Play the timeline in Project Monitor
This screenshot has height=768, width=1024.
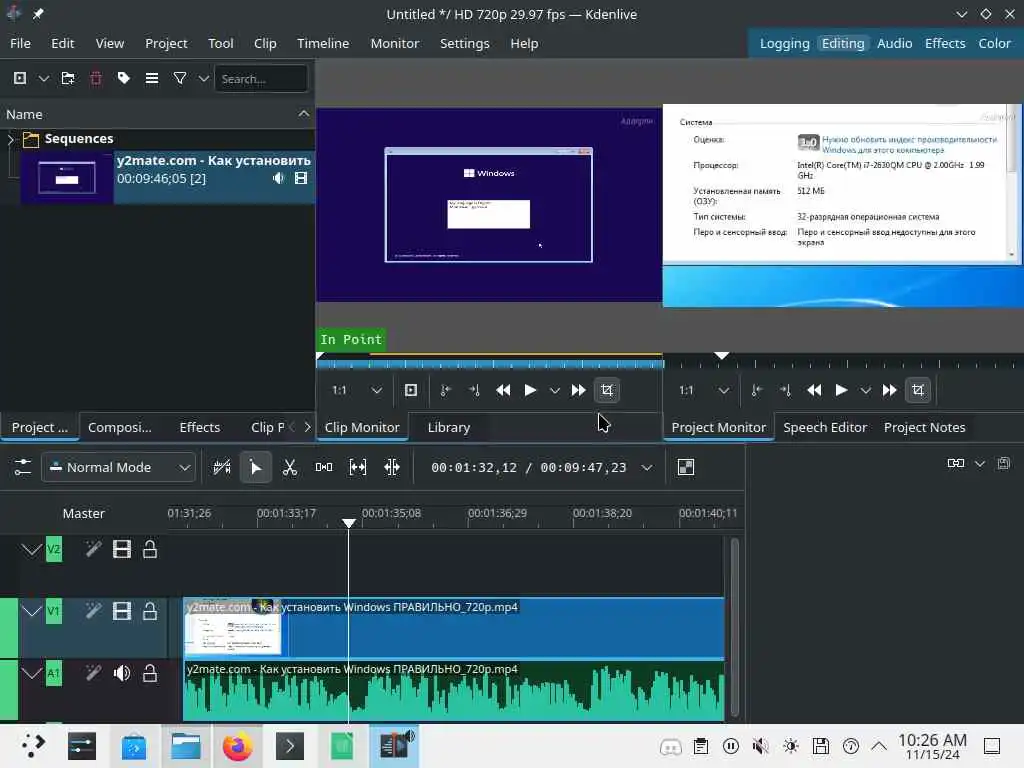pyautogui.click(x=841, y=391)
